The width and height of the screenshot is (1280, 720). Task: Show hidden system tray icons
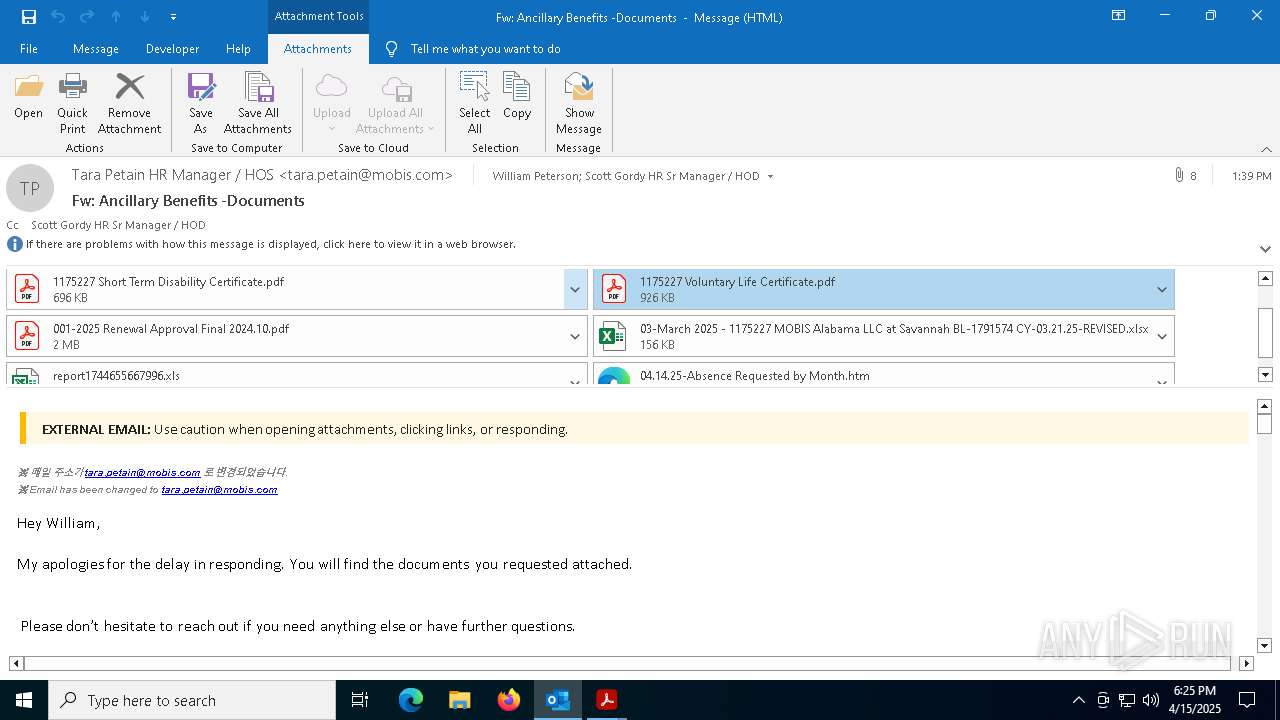(1078, 700)
